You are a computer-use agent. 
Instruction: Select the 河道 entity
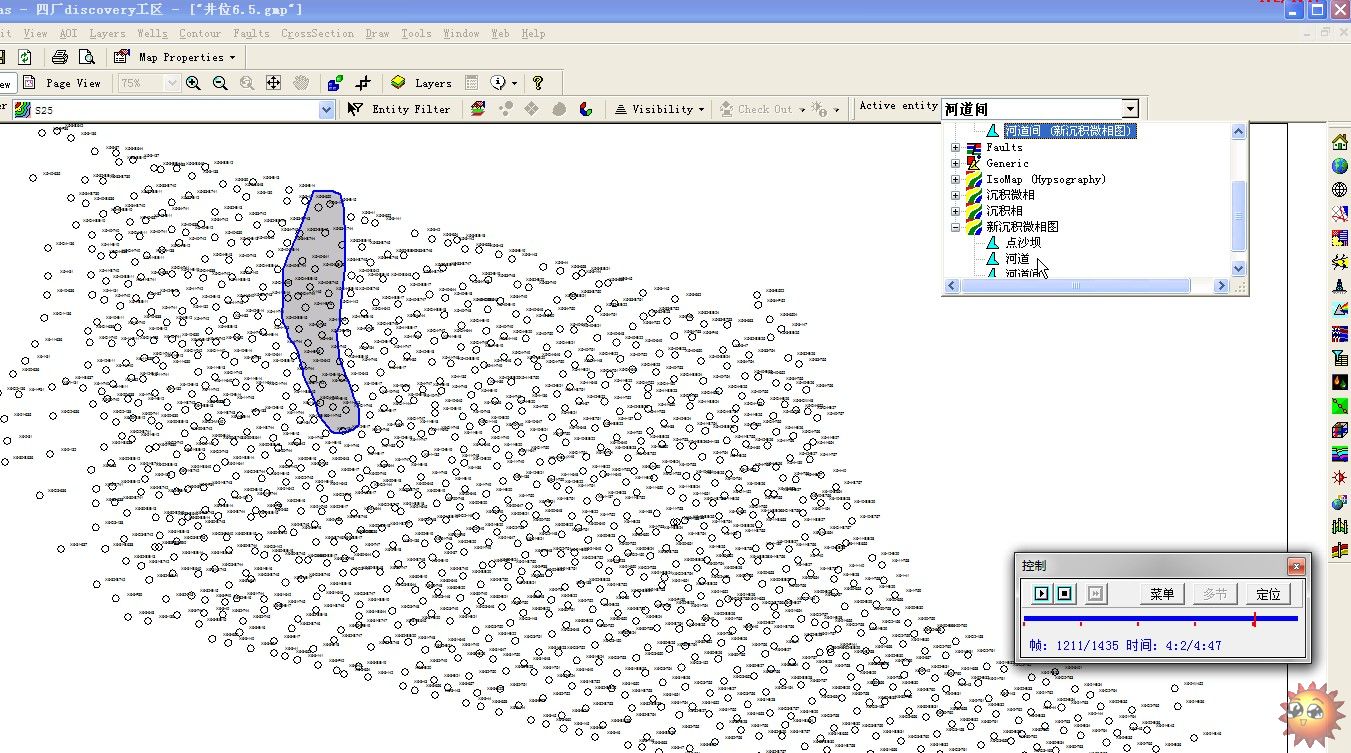click(x=1017, y=259)
